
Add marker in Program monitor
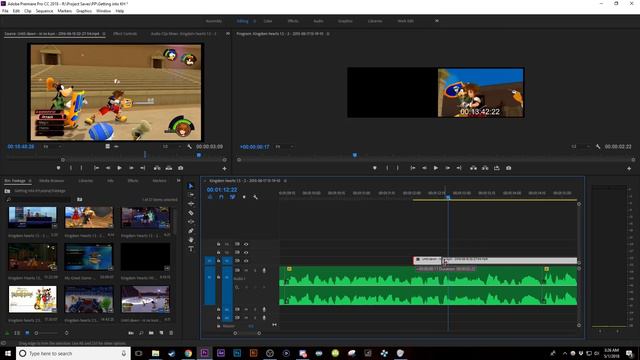click(375, 168)
